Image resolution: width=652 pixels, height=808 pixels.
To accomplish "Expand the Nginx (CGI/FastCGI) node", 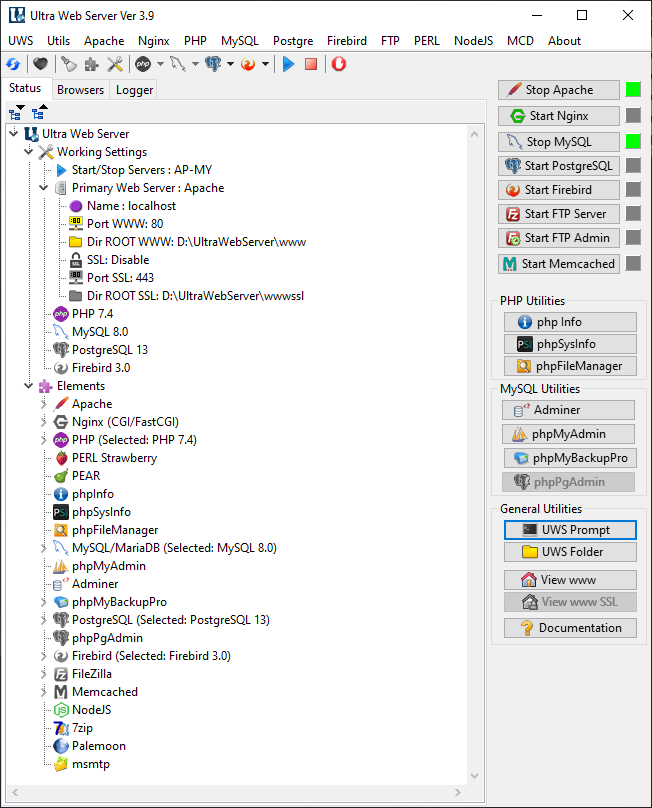I will pos(44,422).
